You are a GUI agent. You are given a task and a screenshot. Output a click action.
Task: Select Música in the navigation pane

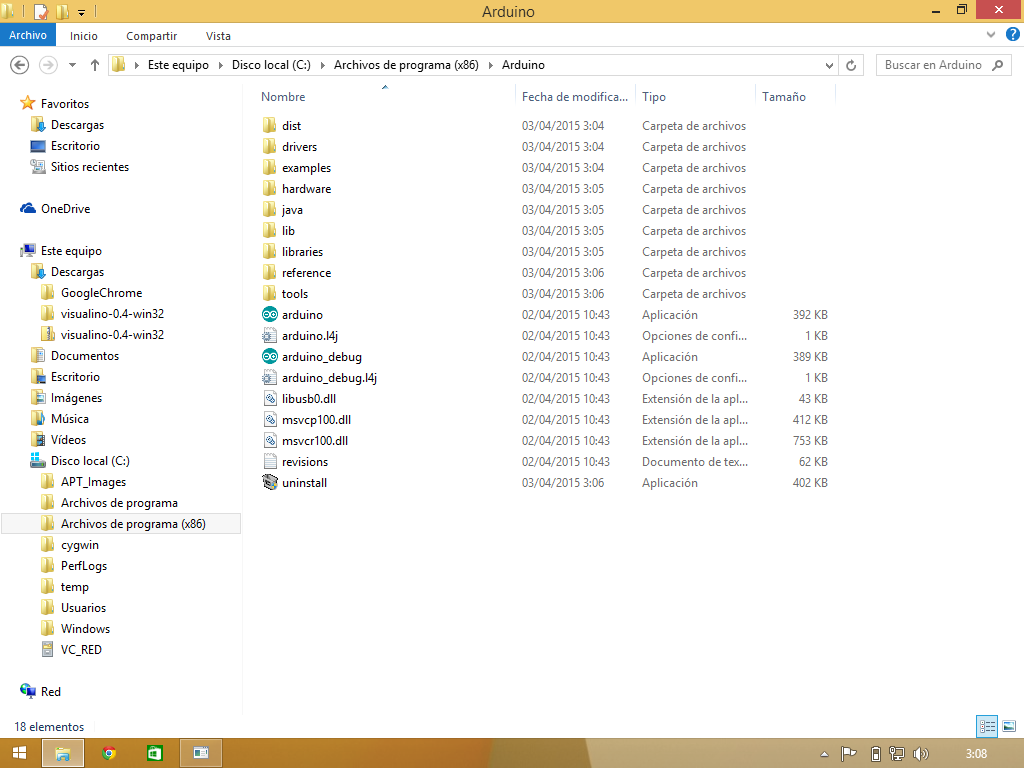[70, 419]
